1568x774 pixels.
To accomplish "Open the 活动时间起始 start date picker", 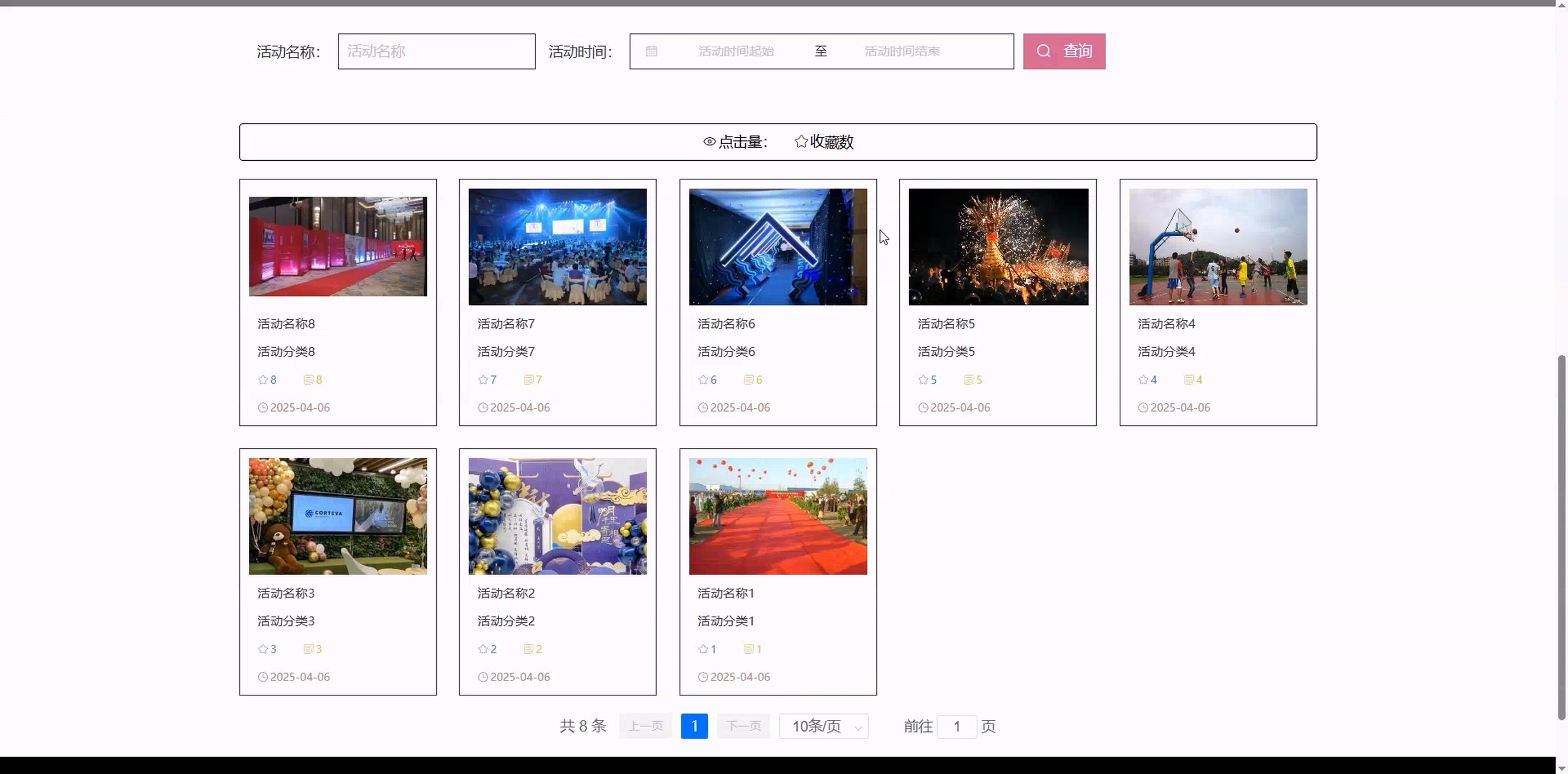I will coord(736,52).
